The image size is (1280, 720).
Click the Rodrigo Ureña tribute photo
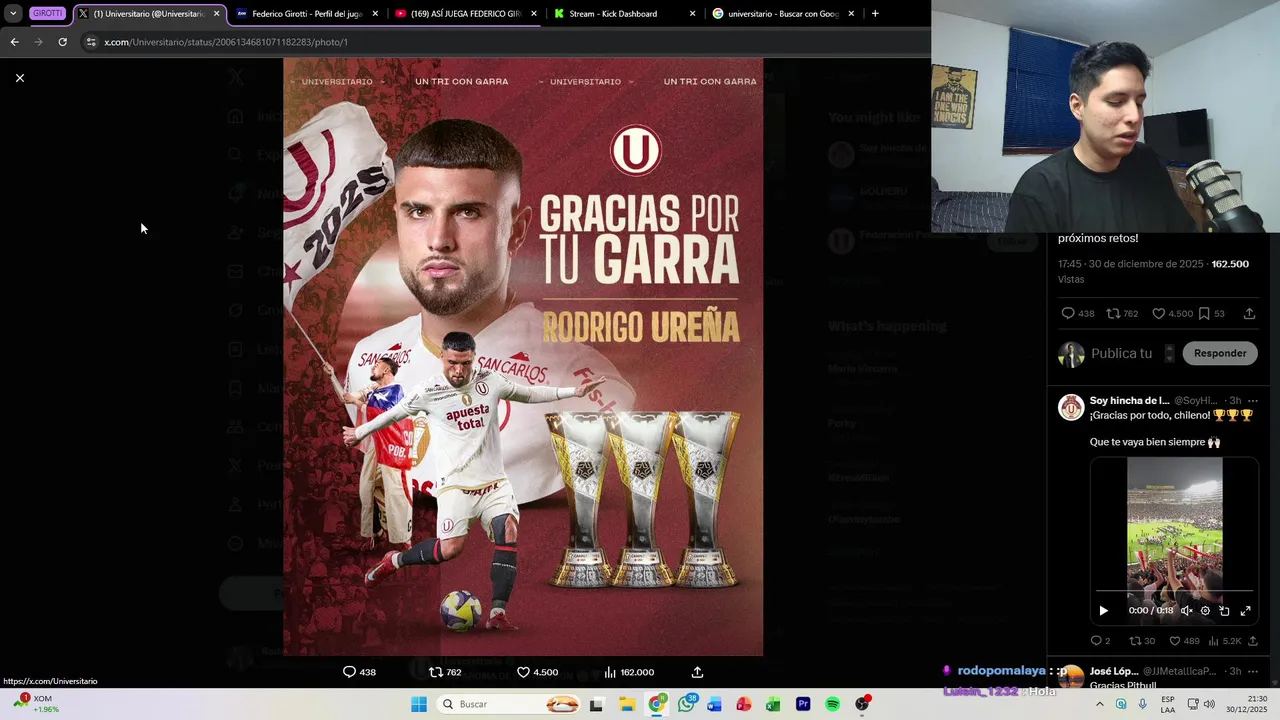[523, 357]
